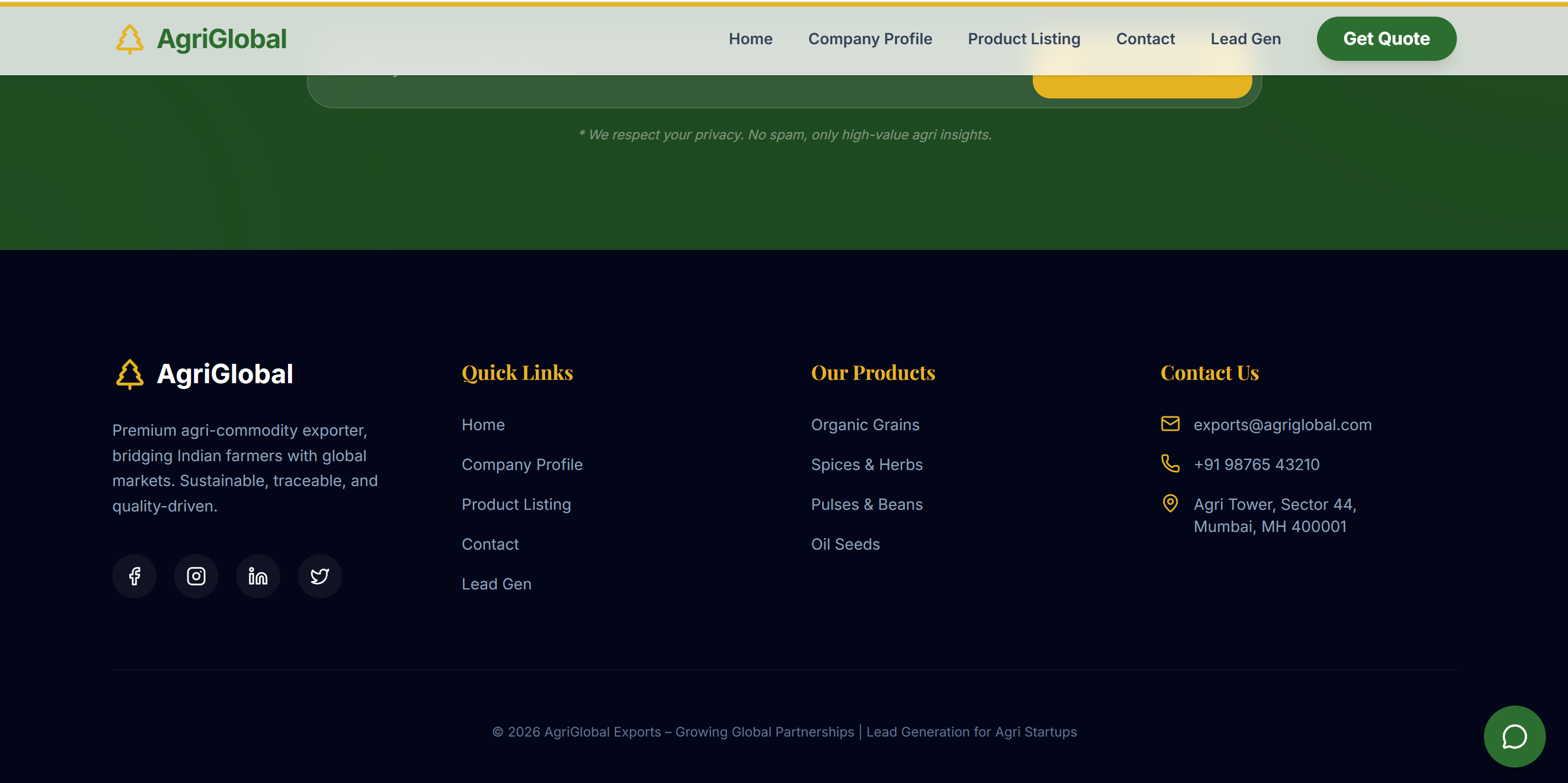Screen dimensions: 1568x783
Task: Open the Twitter social icon
Action: click(320, 576)
